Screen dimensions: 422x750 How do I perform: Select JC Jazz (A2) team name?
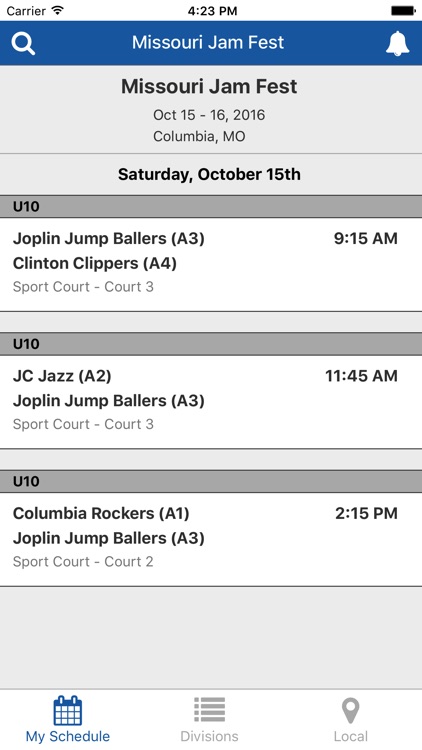(x=62, y=376)
